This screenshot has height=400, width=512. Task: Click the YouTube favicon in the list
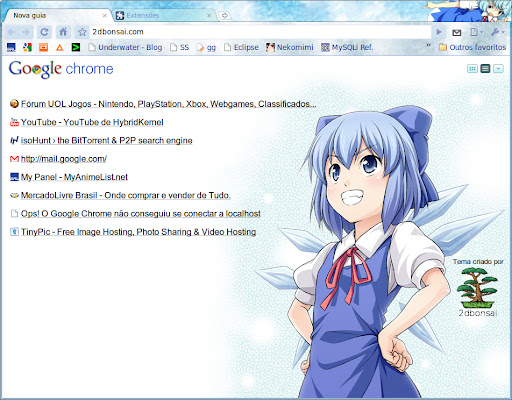pos(14,122)
